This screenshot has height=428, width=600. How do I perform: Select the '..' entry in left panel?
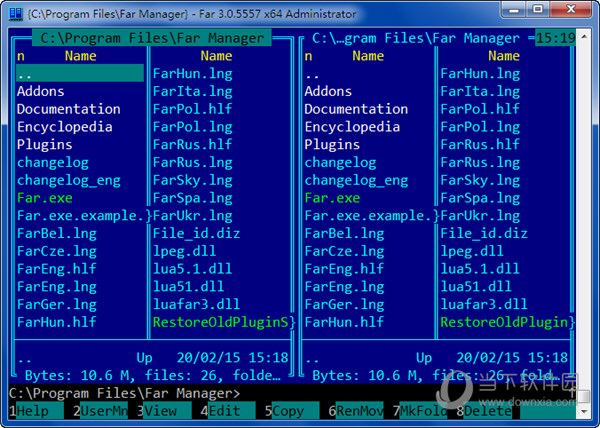click(x=80, y=73)
